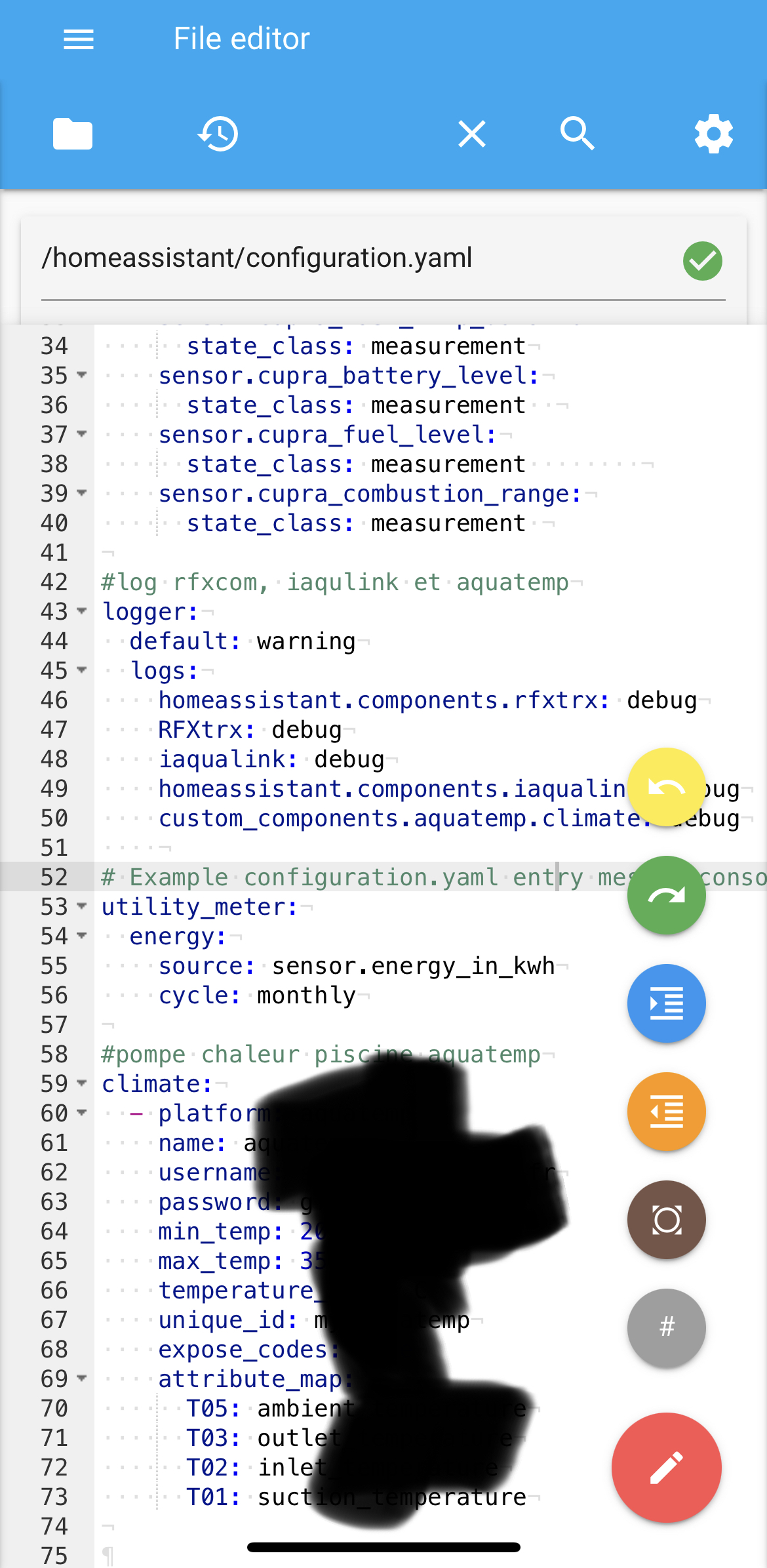Open the hamburger navigation menu
The image size is (767, 1568).
point(79,39)
